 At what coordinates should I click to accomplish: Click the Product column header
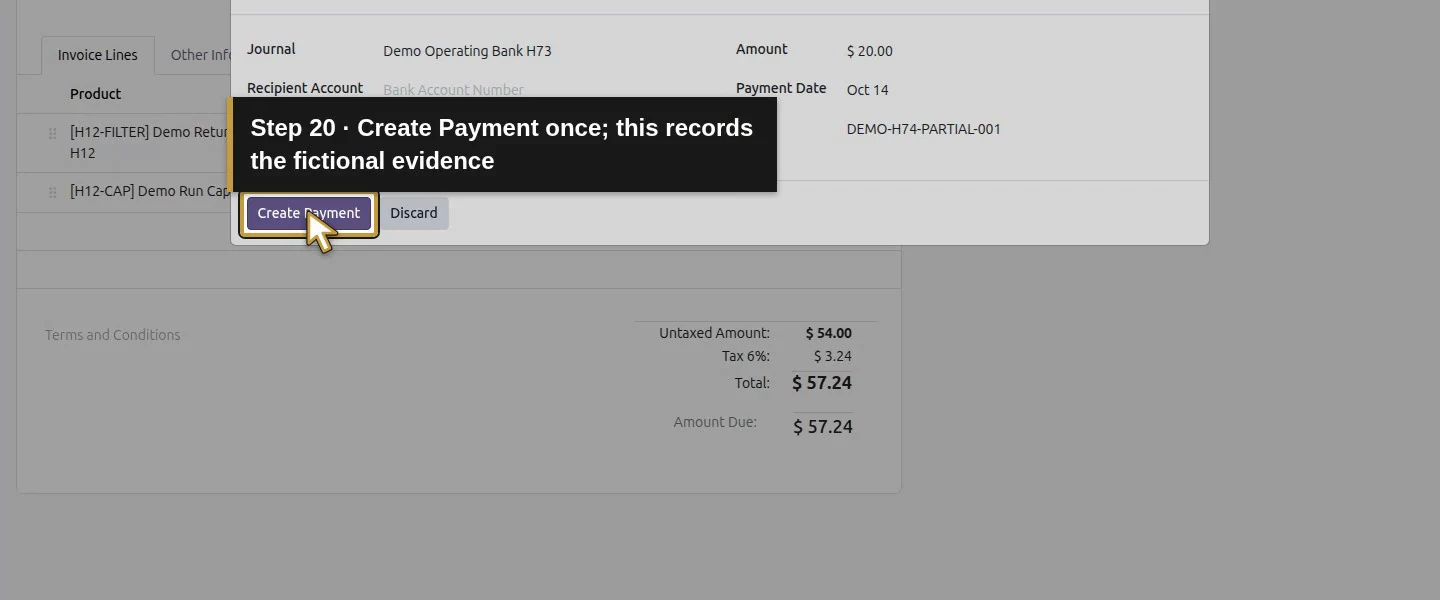tap(95, 94)
